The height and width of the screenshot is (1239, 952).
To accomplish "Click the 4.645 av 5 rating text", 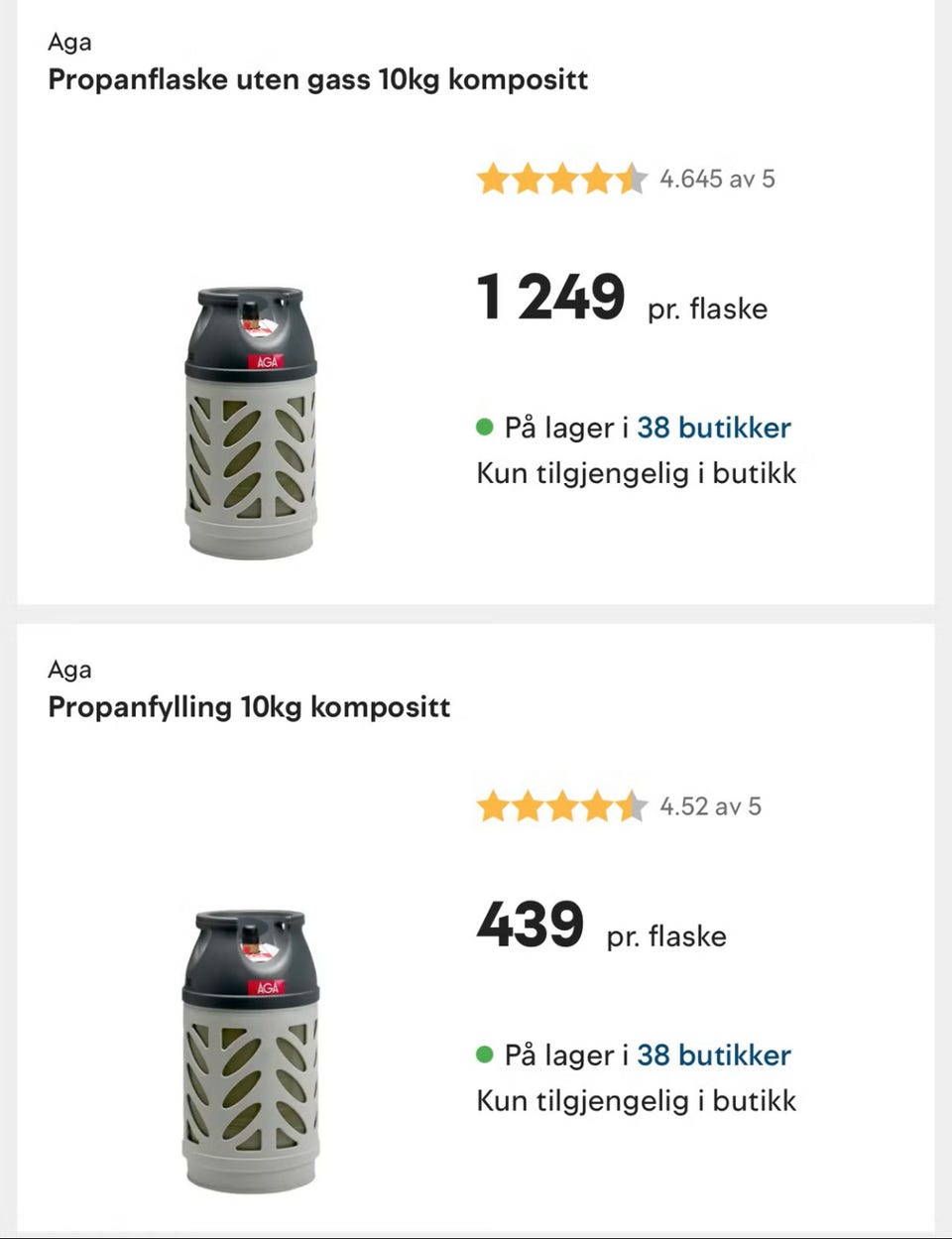I will pos(717,180).
